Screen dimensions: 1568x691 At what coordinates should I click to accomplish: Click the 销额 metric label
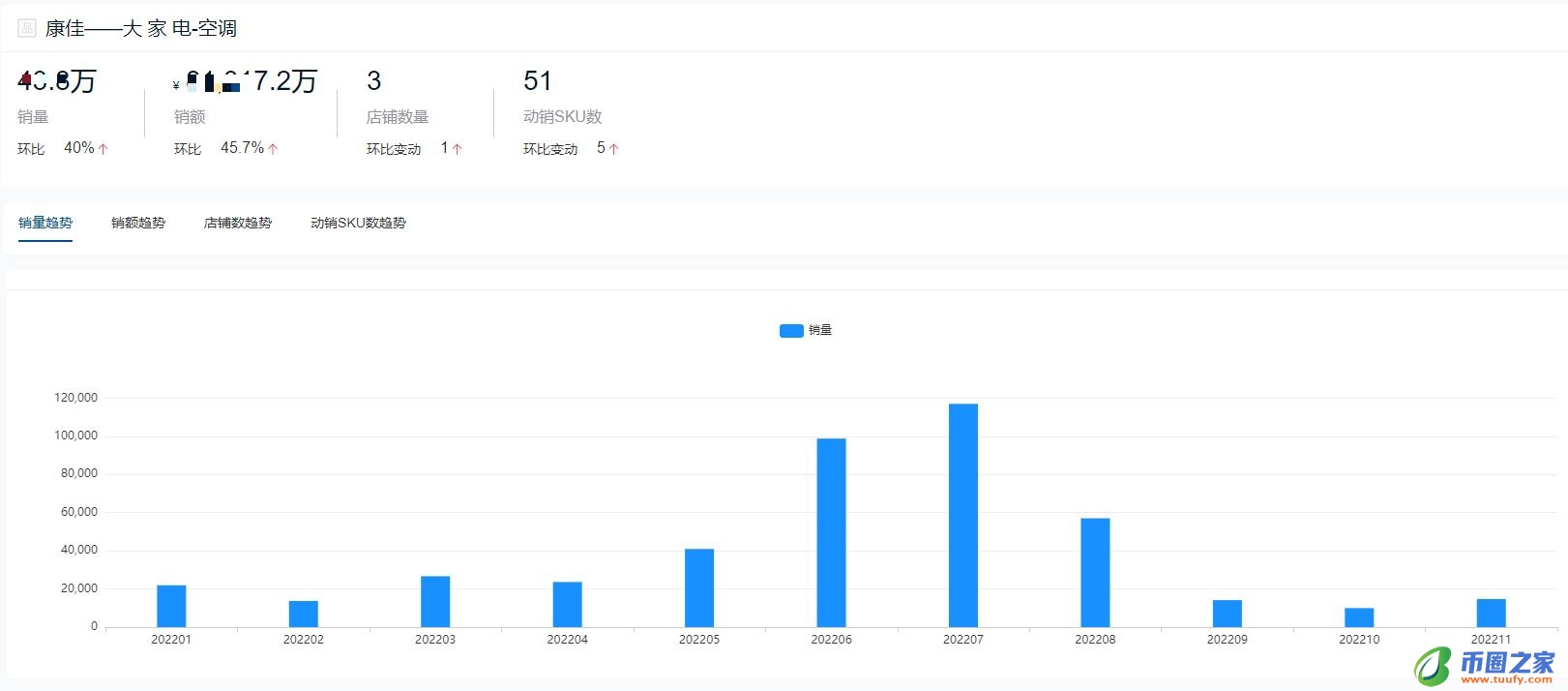coord(190,116)
